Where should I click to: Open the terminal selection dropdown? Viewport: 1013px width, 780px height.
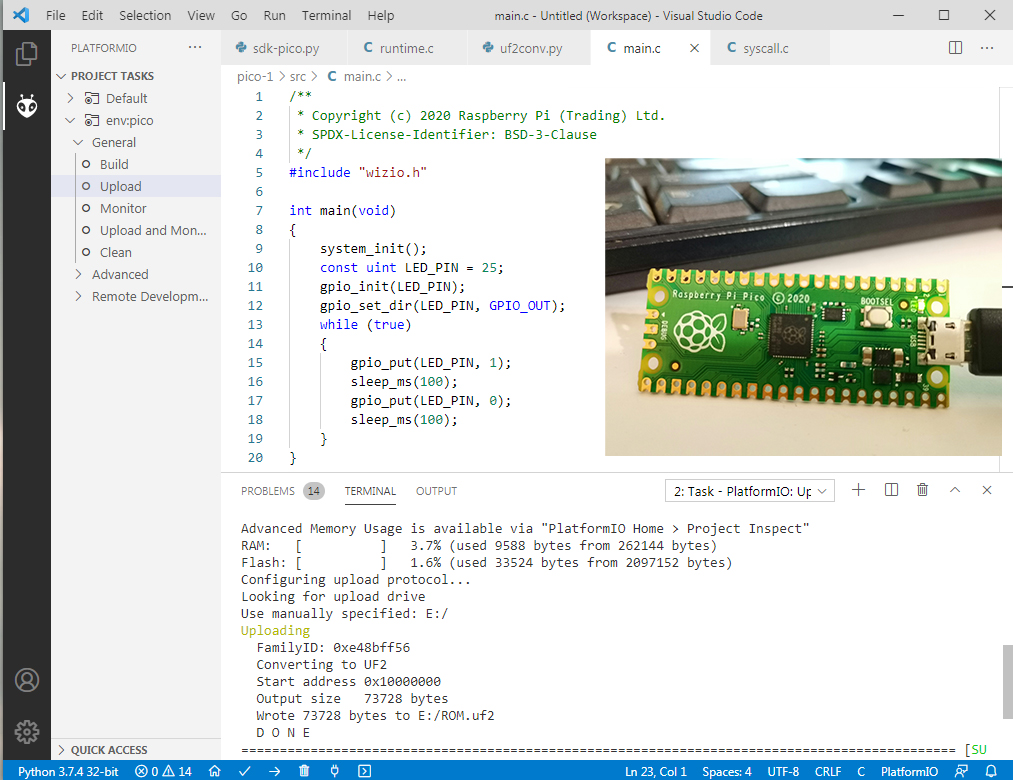point(749,490)
